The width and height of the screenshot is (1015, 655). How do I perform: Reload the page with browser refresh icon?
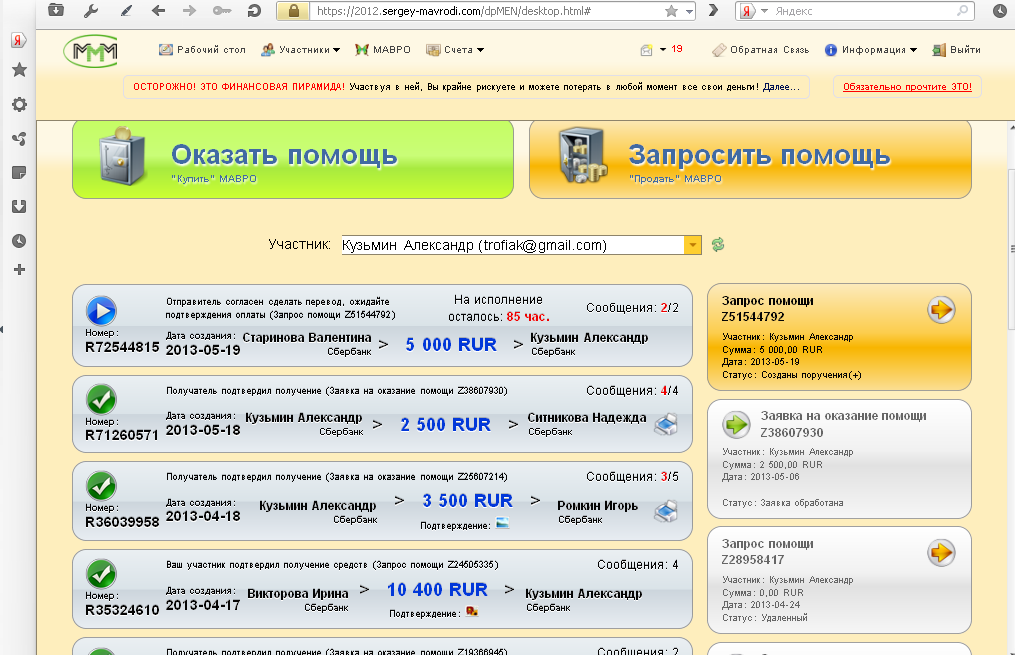[254, 10]
